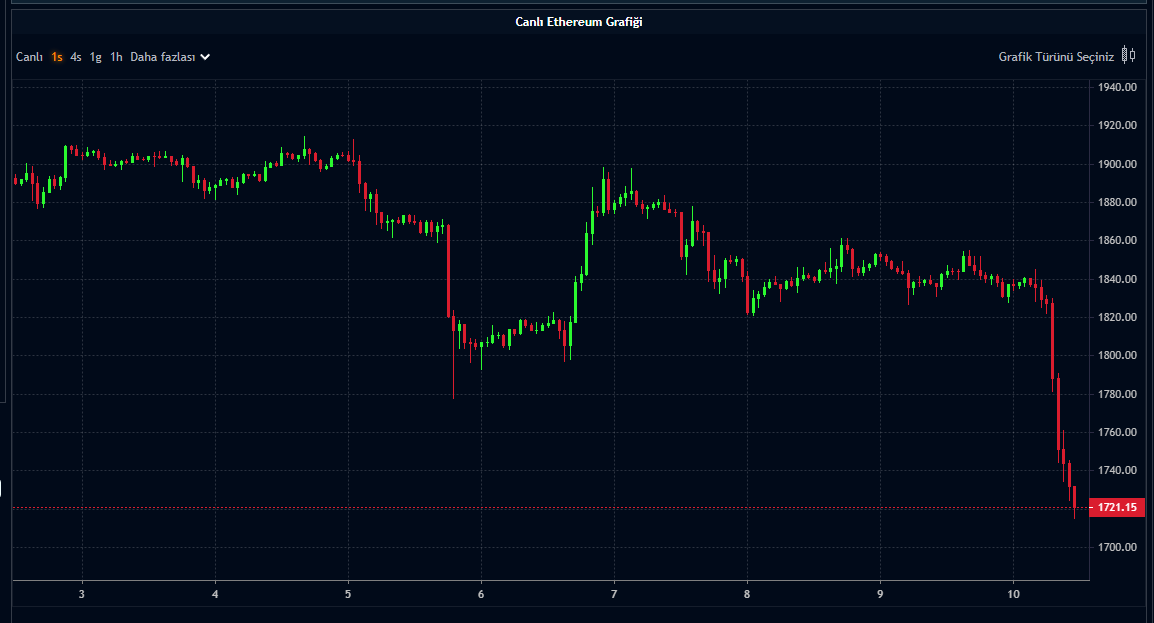Click the chevron arrow beside Daha fazlası
Viewport: 1154px width, 623px height.
pyautogui.click(x=205, y=57)
